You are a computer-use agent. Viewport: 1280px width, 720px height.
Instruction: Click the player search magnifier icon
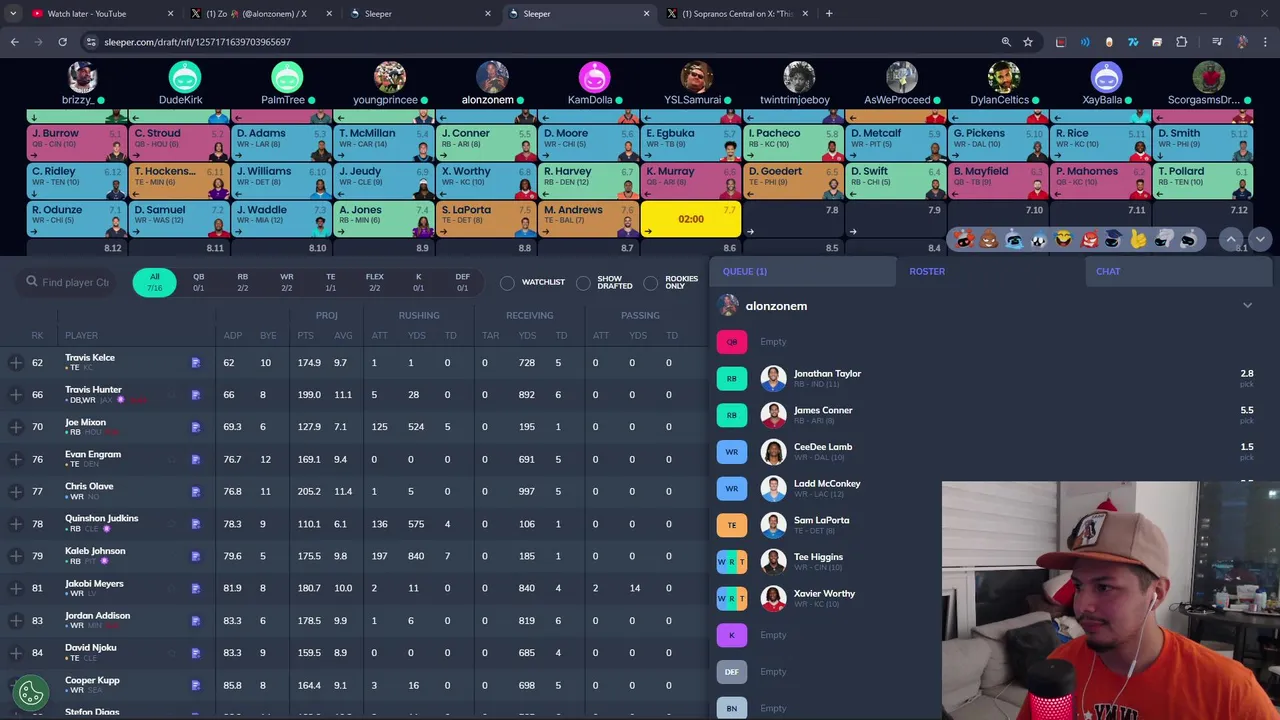click(32, 282)
